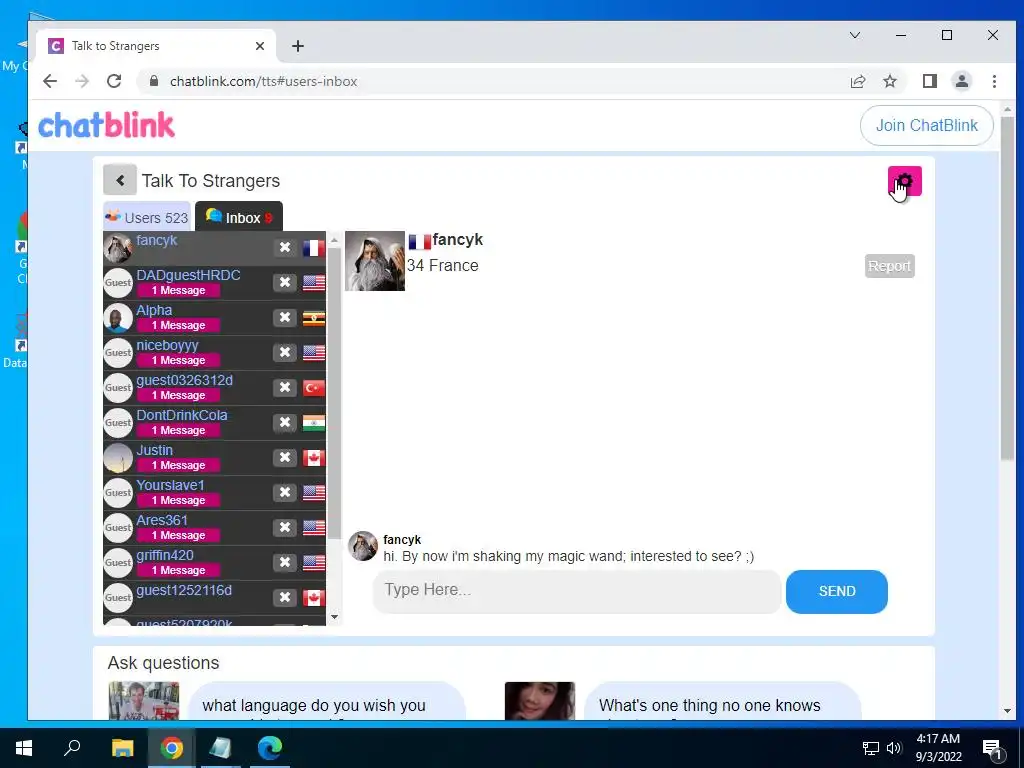
Task: Click the 1 Message badge under Ares361
Action: pyautogui.click(x=178, y=535)
